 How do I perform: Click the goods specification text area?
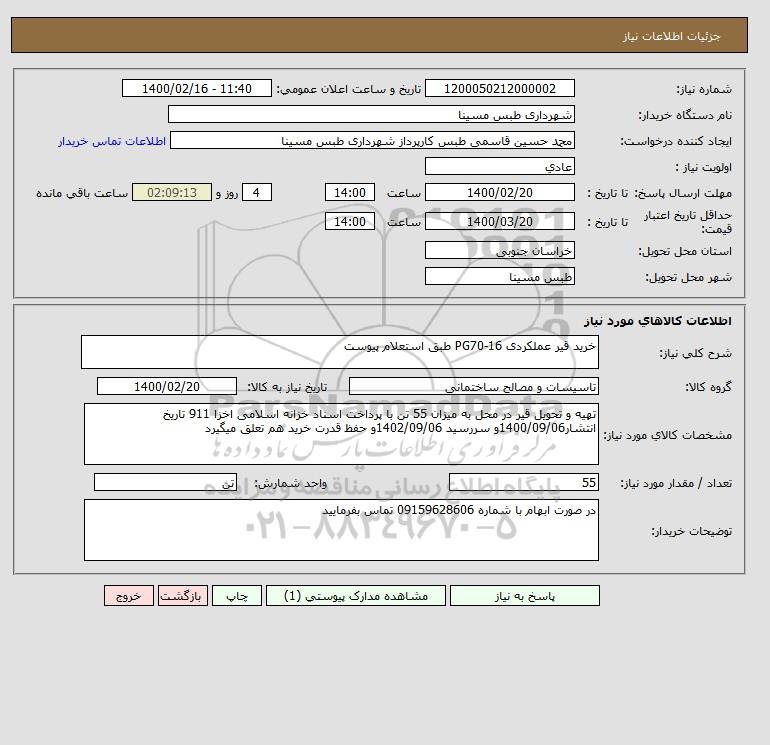[x=341, y=434]
